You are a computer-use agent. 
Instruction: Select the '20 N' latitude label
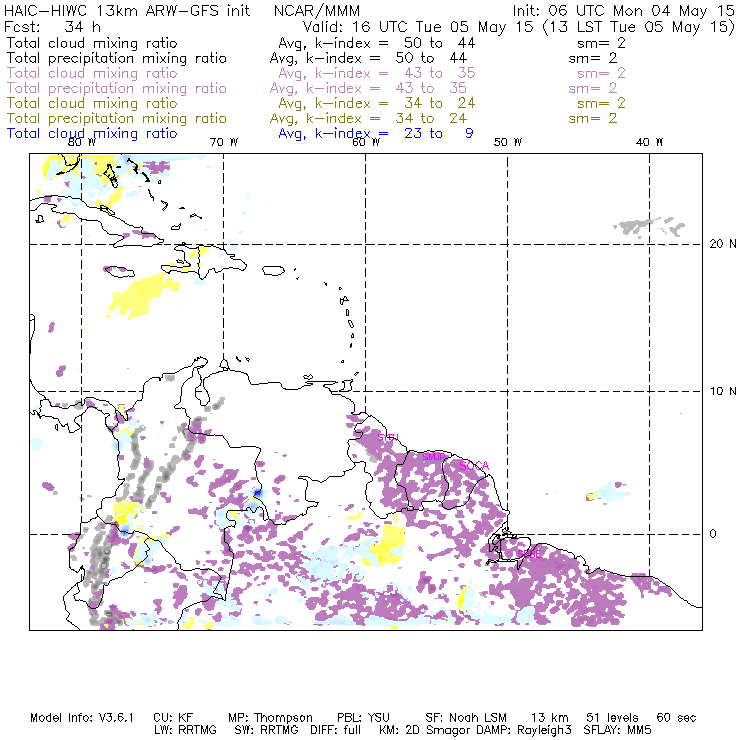click(x=723, y=244)
